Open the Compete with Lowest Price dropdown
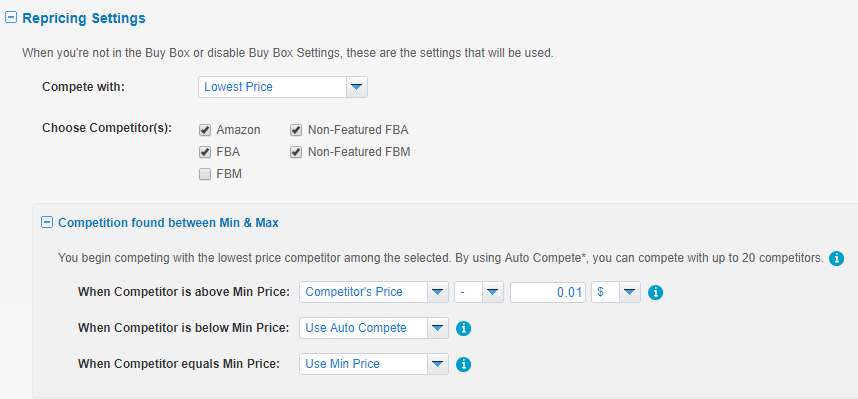This screenshot has height=399, width=858. pyautogui.click(x=283, y=87)
